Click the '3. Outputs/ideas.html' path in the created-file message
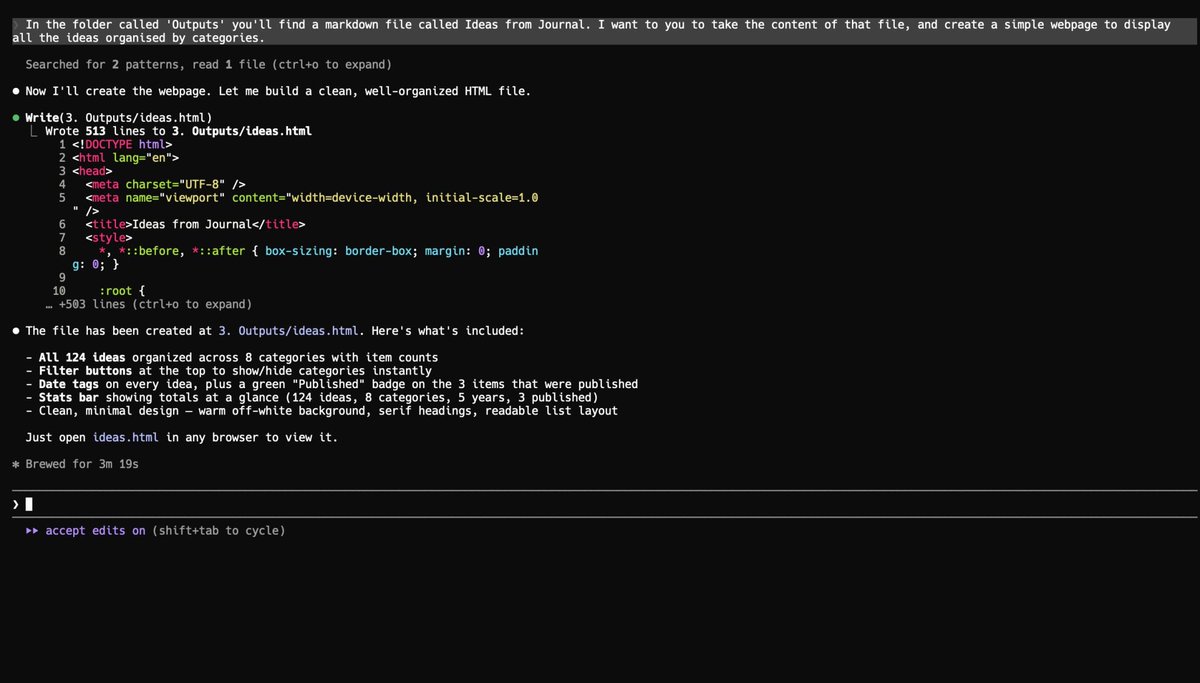Viewport: 1200px width, 683px height. pos(289,331)
